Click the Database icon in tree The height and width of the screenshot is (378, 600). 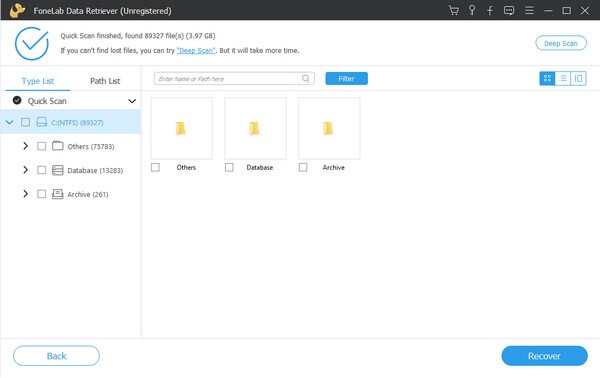(x=57, y=170)
